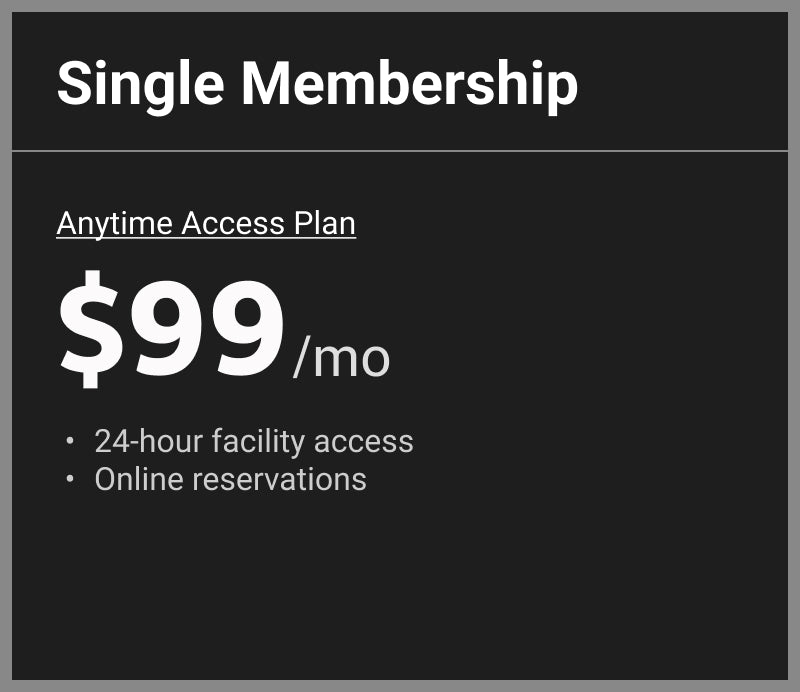Viewport: 800px width, 692px height.
Task: Select the Online reservations list item
Action: (230, 479)
